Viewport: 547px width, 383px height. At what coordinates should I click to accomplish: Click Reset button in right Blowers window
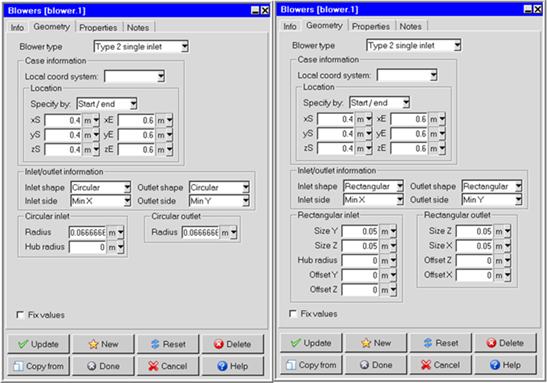(x=441, y=343)
